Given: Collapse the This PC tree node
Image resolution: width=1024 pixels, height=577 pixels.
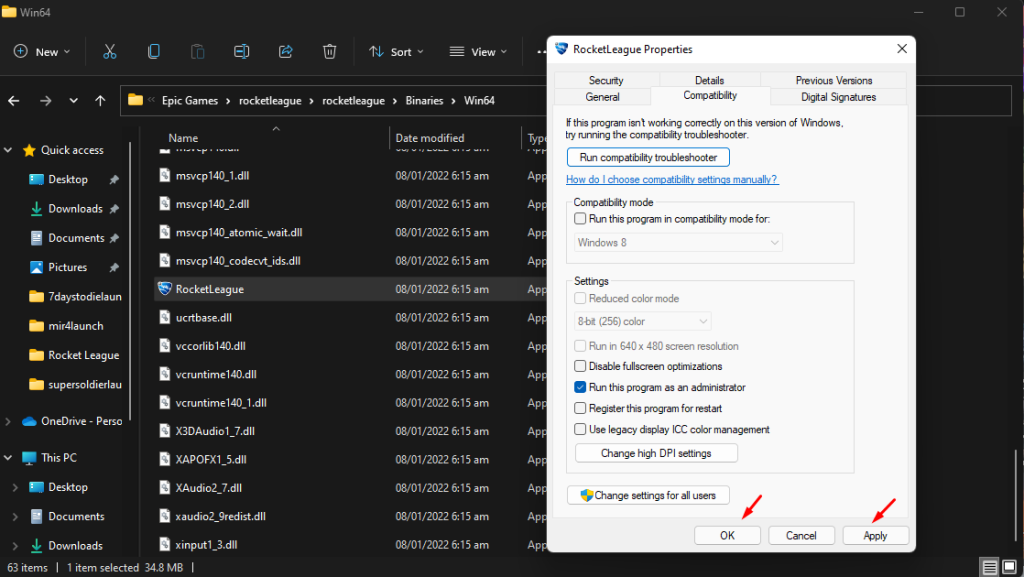Looking at the screenshot, I should tap(8, 458).
